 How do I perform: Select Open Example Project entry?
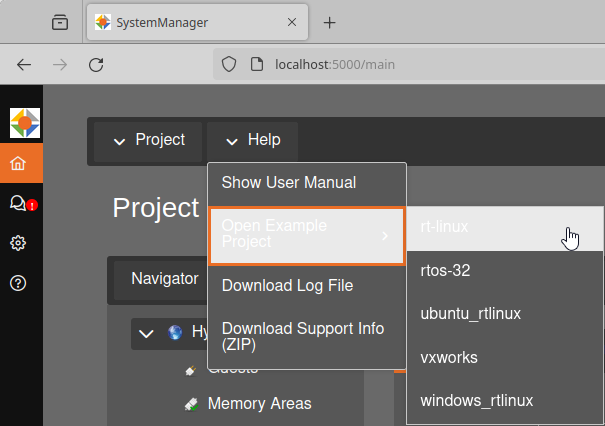(307, 236)
